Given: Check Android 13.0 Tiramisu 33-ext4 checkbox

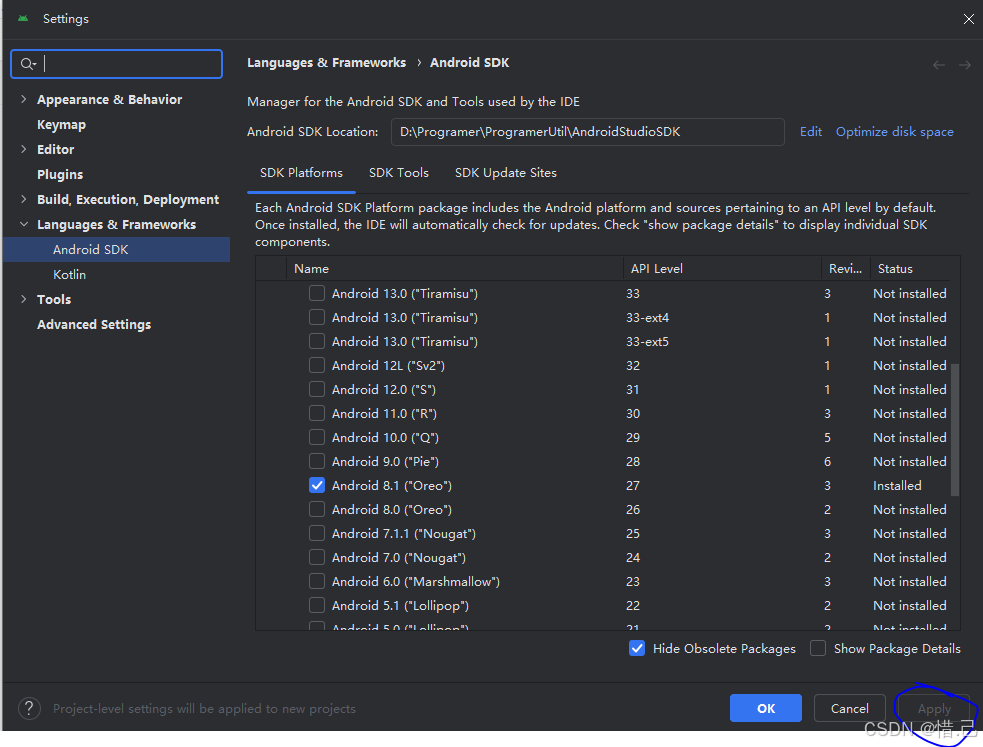Looking at the screenshot, I should coord(317,318).
